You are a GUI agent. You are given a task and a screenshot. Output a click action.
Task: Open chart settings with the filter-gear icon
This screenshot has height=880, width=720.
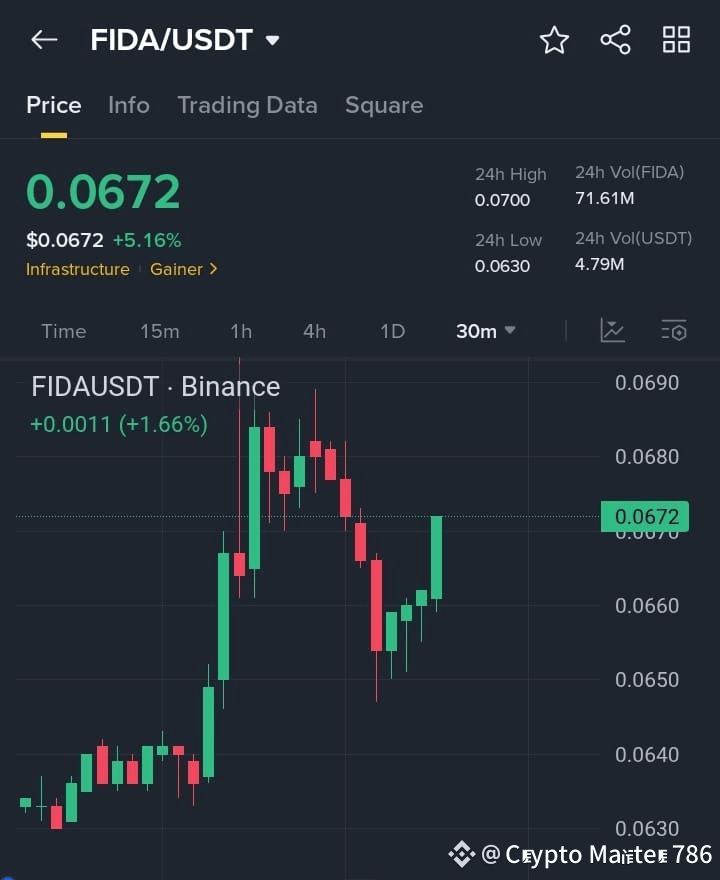[674, 330]
